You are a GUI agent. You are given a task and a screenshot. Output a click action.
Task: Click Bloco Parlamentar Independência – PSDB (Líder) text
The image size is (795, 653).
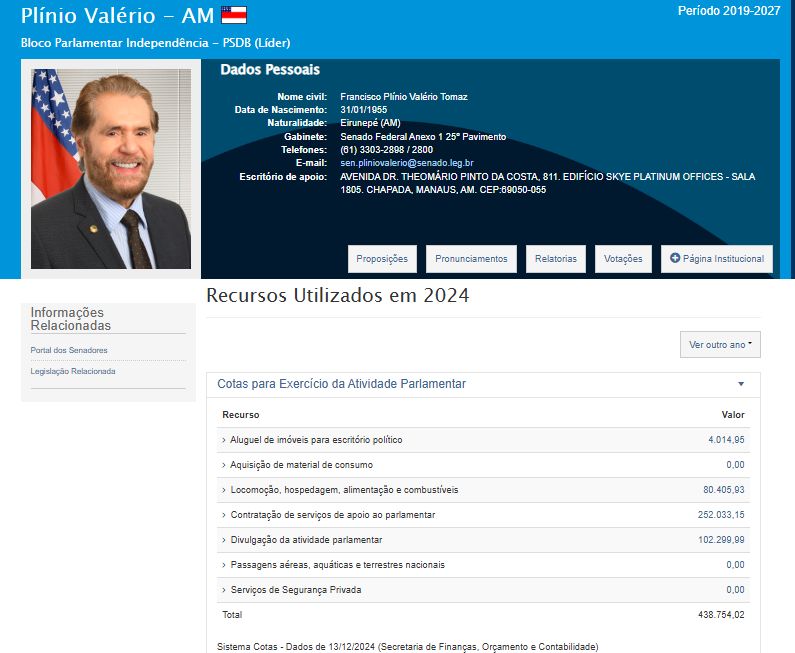[156, 43]
